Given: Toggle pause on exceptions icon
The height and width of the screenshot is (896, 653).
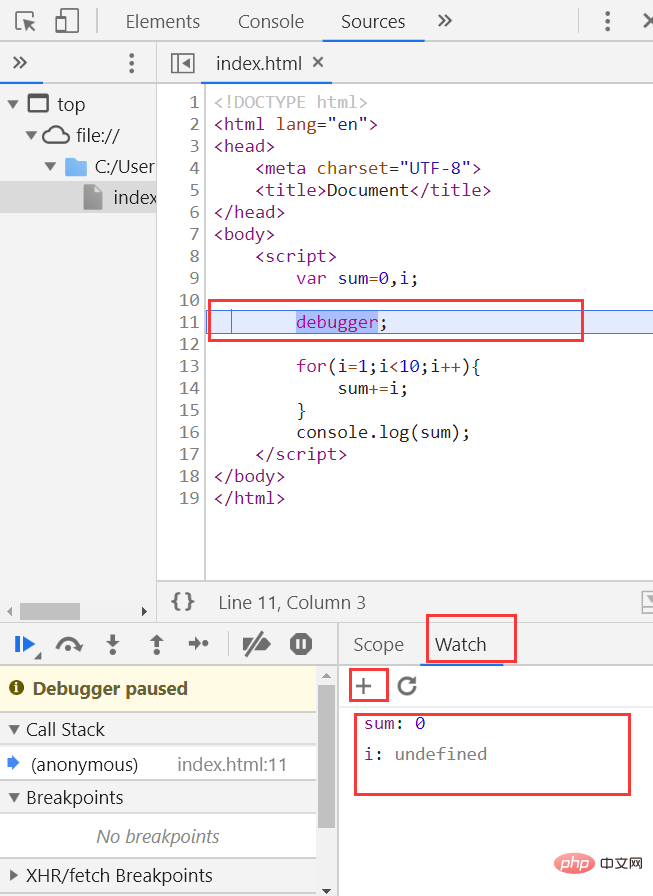Looking at the screenshot, I should [301, 644].
